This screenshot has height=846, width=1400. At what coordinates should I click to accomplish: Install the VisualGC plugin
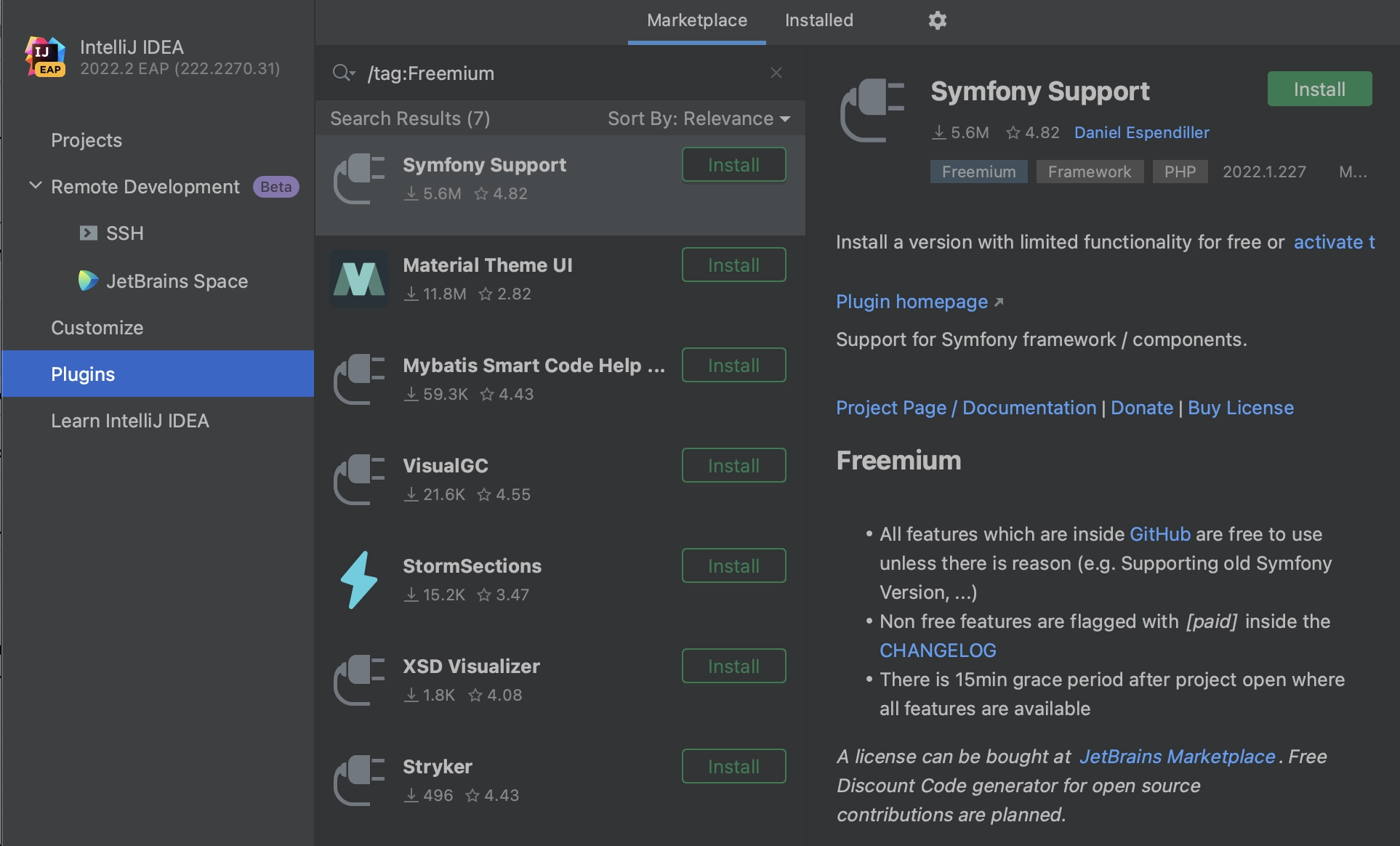[x=734, y=466]
